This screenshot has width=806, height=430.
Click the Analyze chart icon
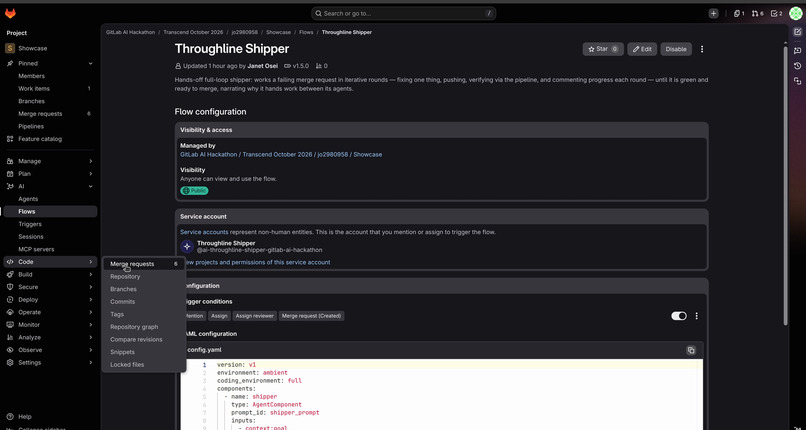9,338
